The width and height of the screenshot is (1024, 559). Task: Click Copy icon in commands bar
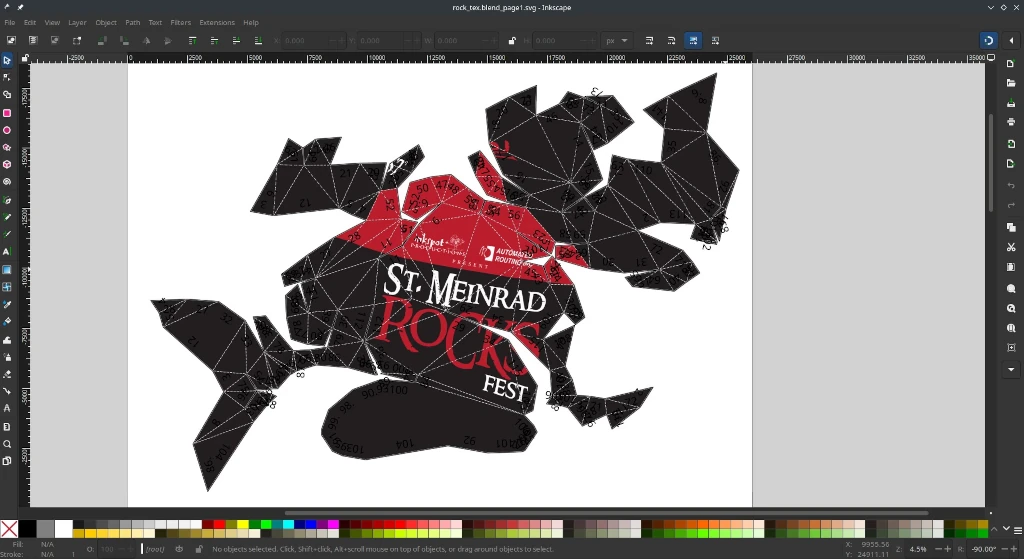[1011, 227]
